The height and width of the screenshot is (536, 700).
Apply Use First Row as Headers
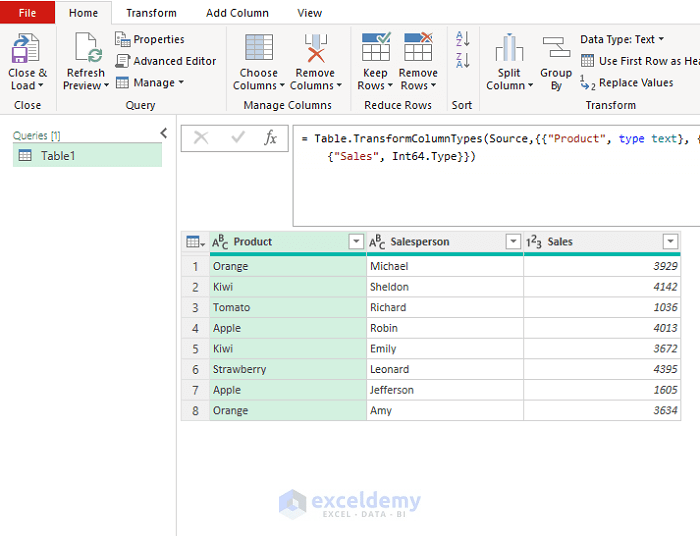[x=640, y=61]
